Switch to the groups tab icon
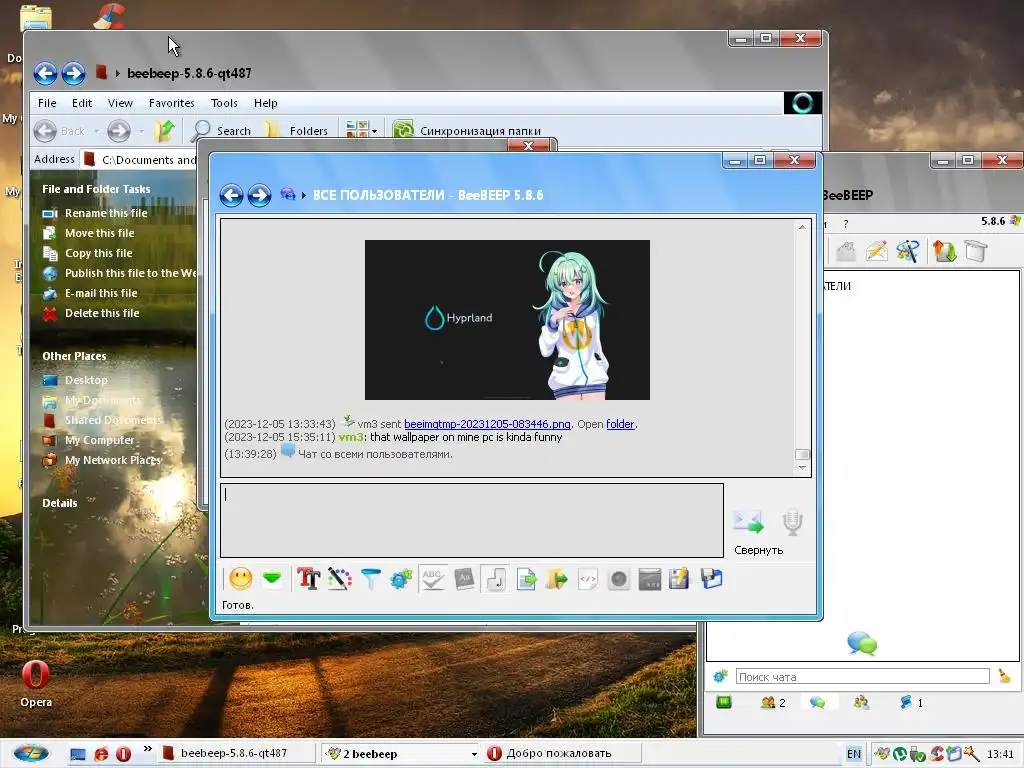The image size is (1024, 768). tap(861, 703)
